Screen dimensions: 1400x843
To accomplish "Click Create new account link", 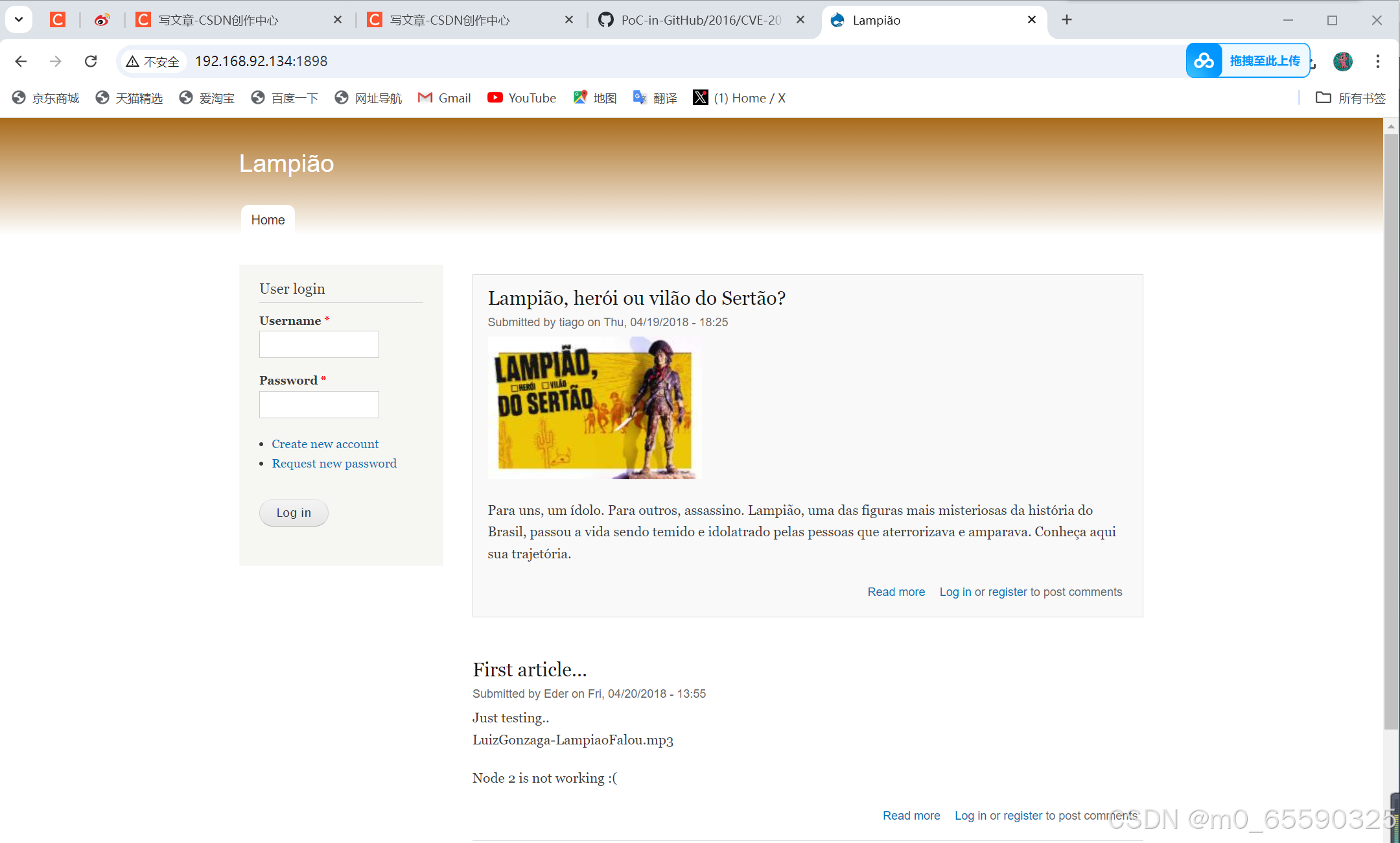I will pyautogui.click(x=325, y=444).
